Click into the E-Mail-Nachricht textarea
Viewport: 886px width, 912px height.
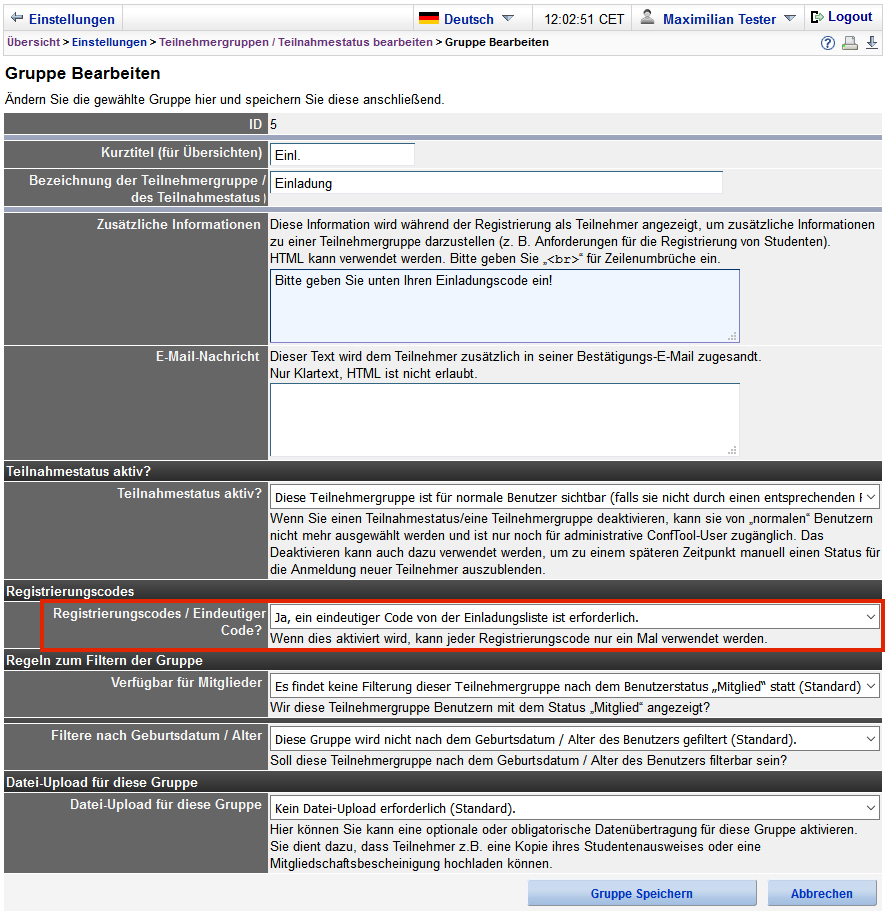click(505, 419)
